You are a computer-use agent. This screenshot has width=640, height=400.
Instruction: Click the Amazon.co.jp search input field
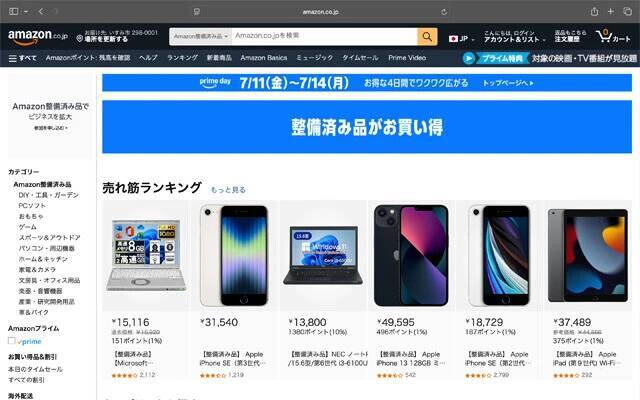click(x=324, y=36)
